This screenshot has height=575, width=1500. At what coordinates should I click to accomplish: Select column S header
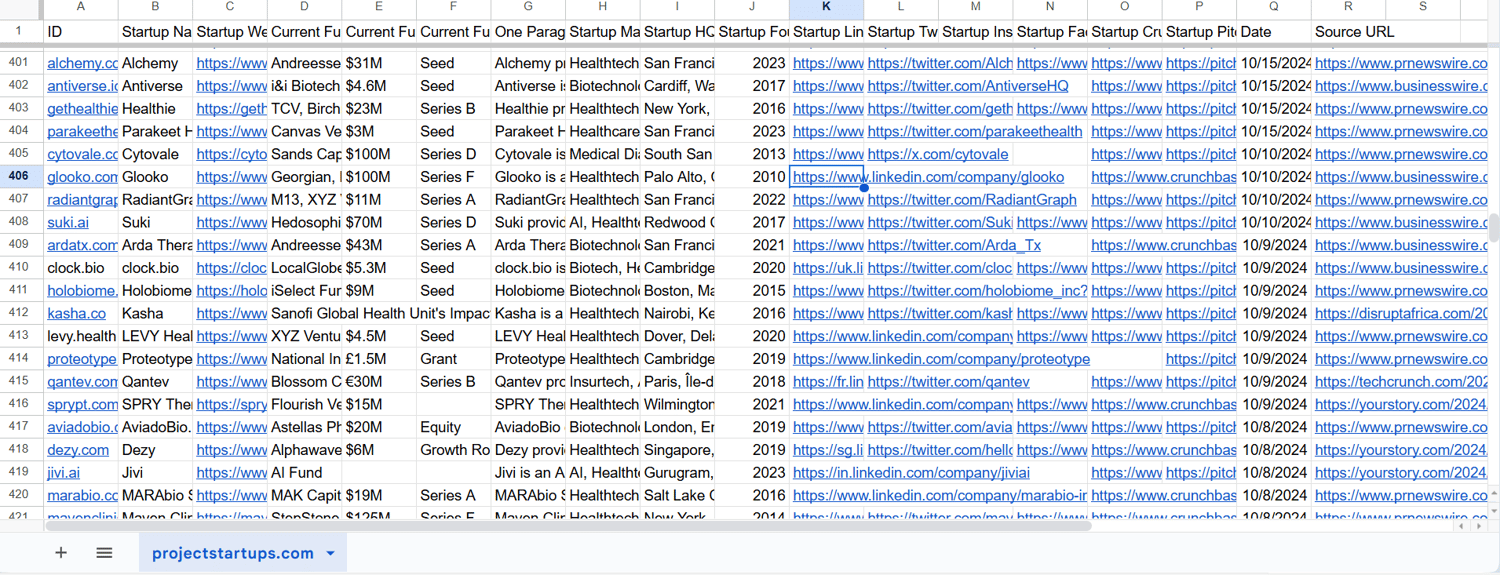coord(1423,7)
